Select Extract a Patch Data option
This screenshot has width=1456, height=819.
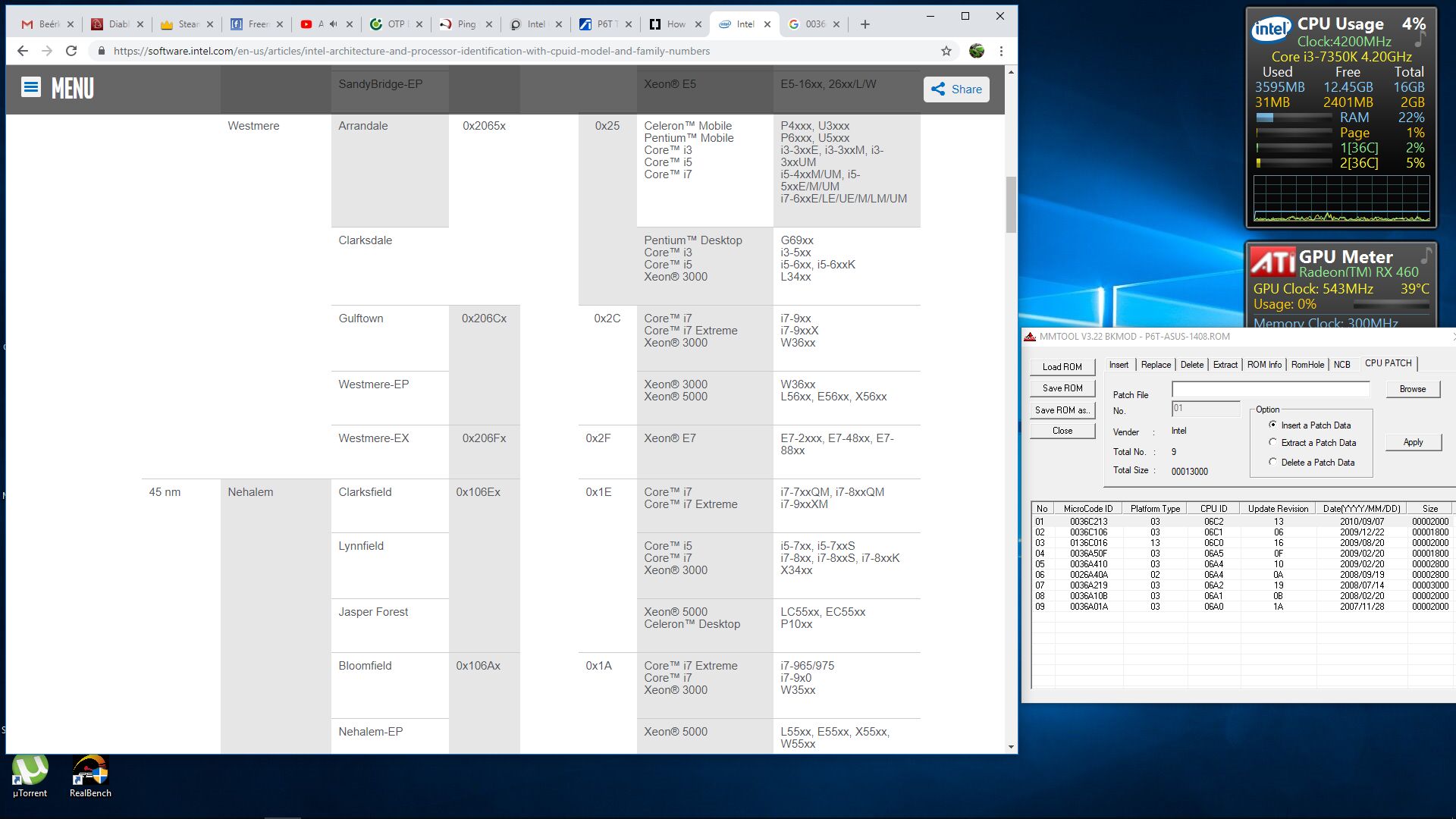click(x=1273, y=442)
